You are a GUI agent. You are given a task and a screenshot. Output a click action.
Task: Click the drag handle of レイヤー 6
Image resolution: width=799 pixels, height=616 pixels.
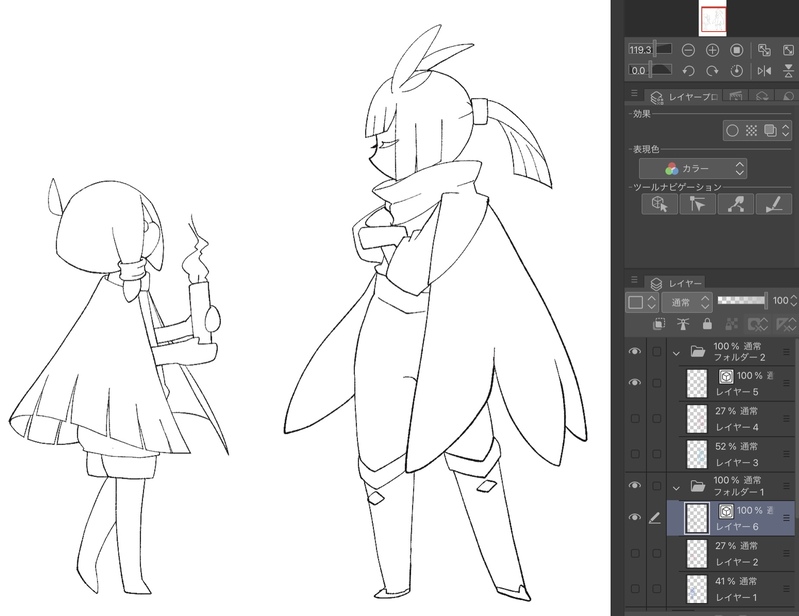[x=786, y=518]
